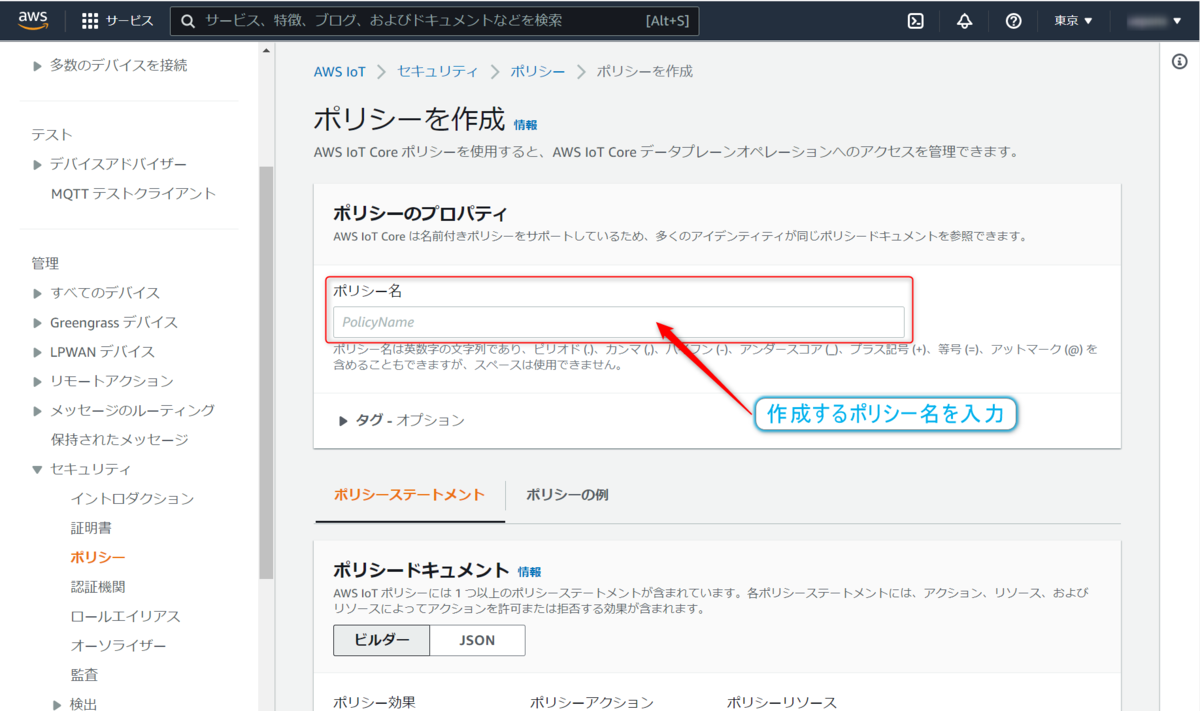Screen dimensions: 1200x711
Task: Switch to ポリシーステートメント tab
Action: tap(409, 495)
